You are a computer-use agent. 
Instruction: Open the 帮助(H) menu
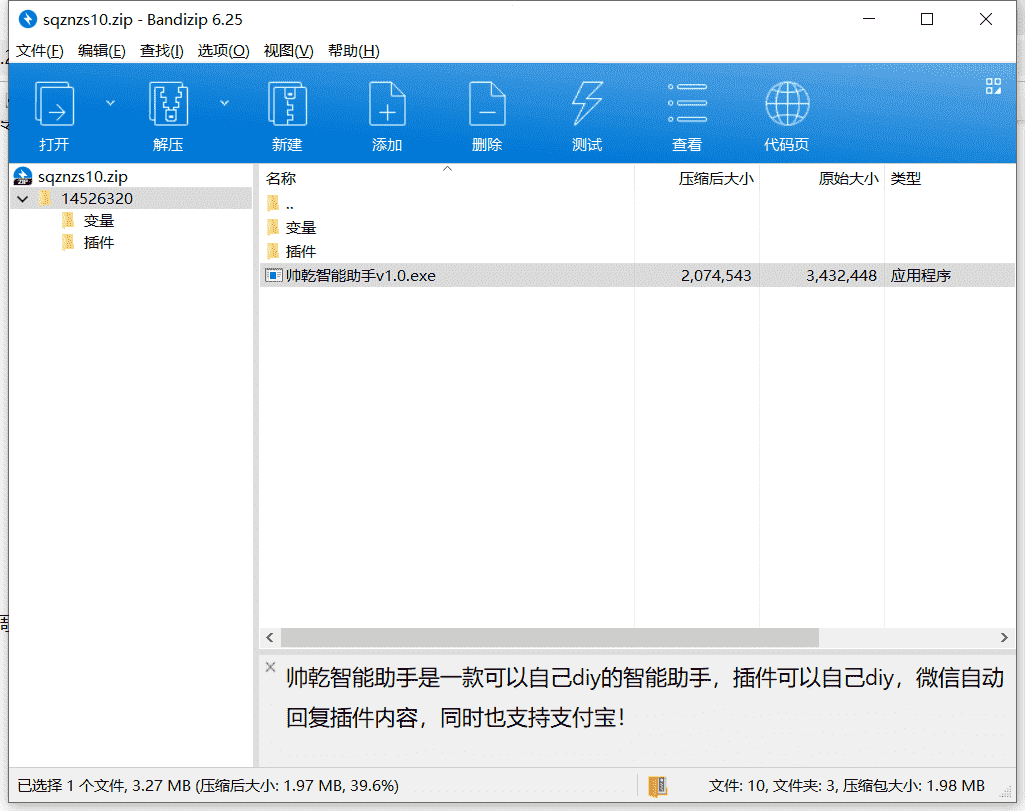click(x=354, y=51)
